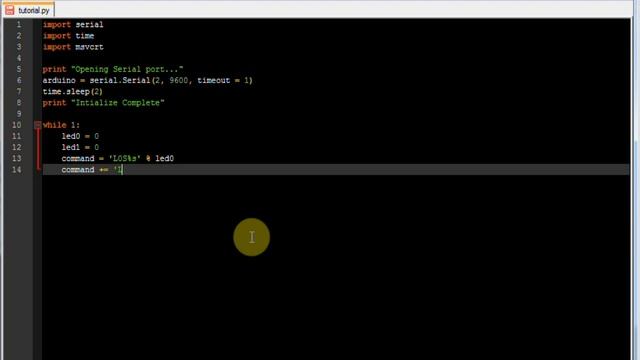The width and height of the screenshot is (640, 360).
Task: Click line number 1 in the margin
Action: click(x=19, y=24)
